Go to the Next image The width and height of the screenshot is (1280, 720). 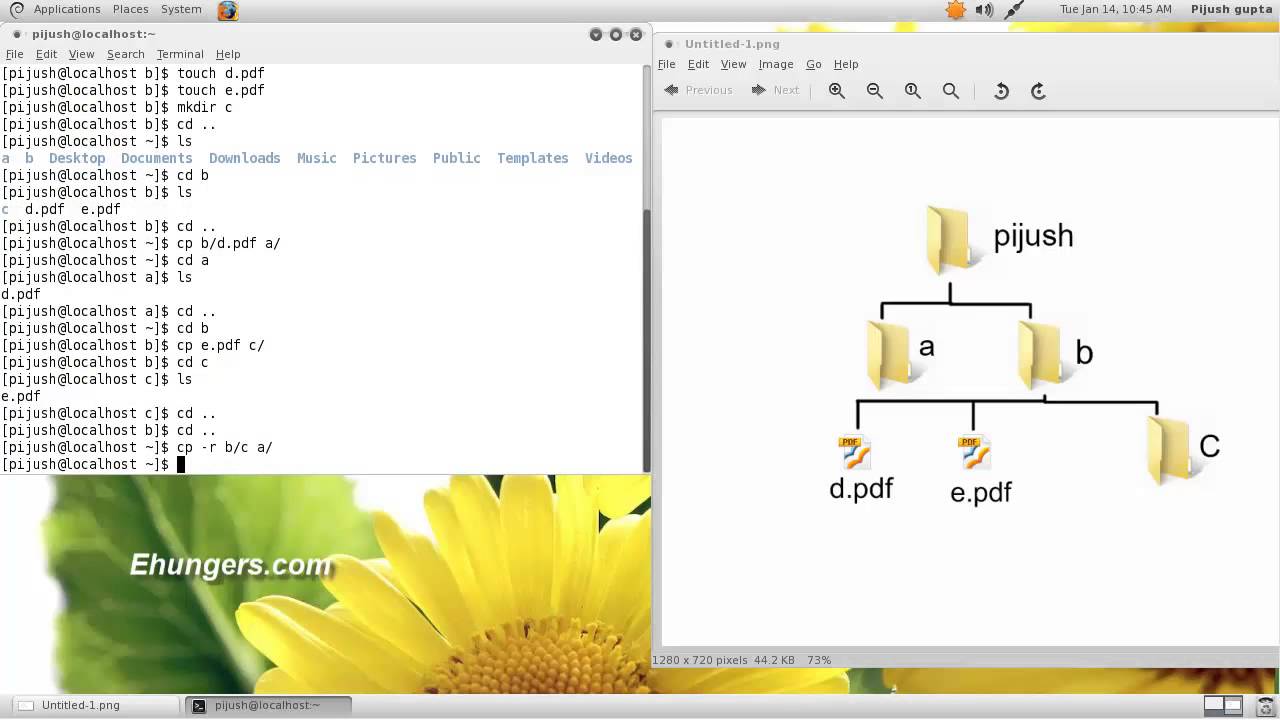pyautogui.click(x=775, y=90)
